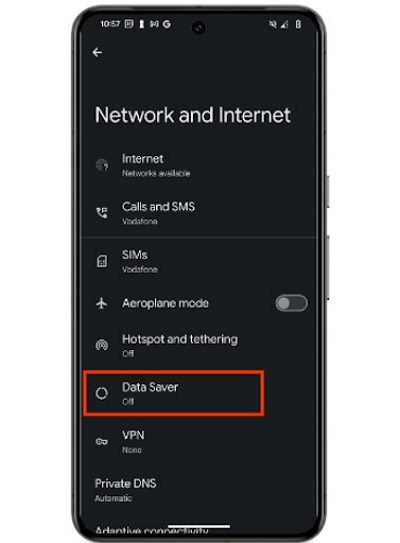Open Hotspot and tethering settings
Viewport: 400px width, 543px height.
click(199, 345)
